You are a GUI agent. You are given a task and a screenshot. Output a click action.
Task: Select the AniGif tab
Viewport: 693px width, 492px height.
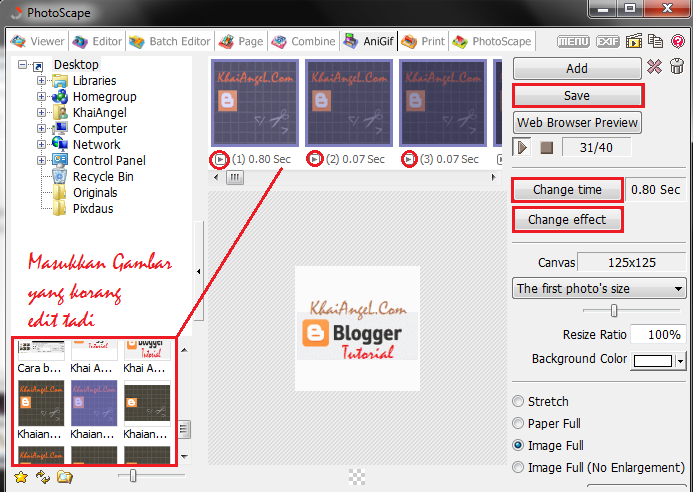pos(369,41)
